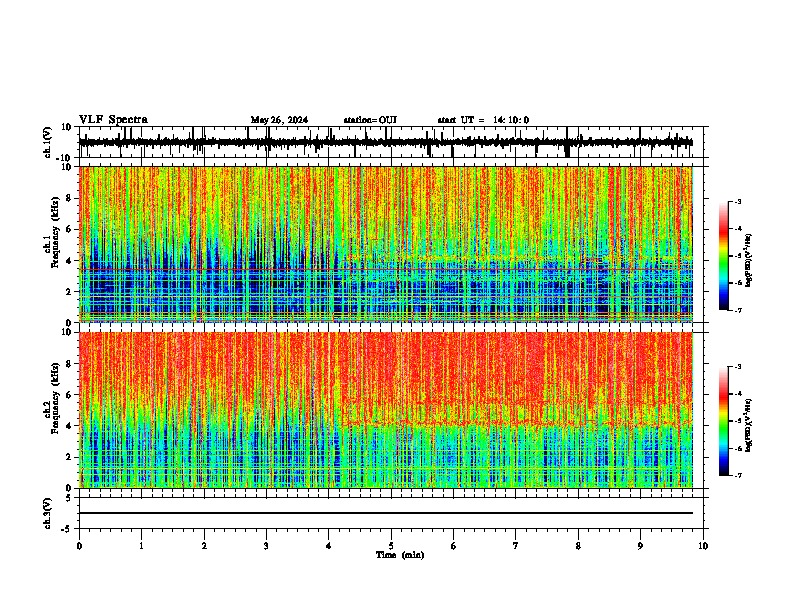
Task: Click the ch.1 frequency axis "2" tick label
Action: [70, 292]
